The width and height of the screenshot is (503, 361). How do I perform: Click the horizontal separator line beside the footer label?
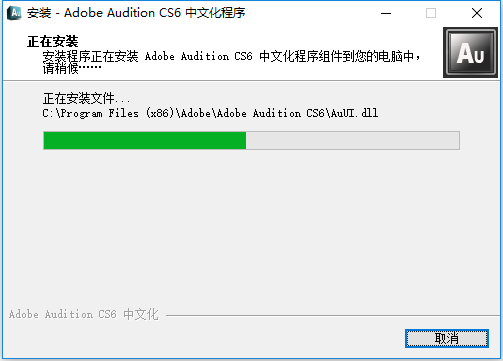coord(333,315)
